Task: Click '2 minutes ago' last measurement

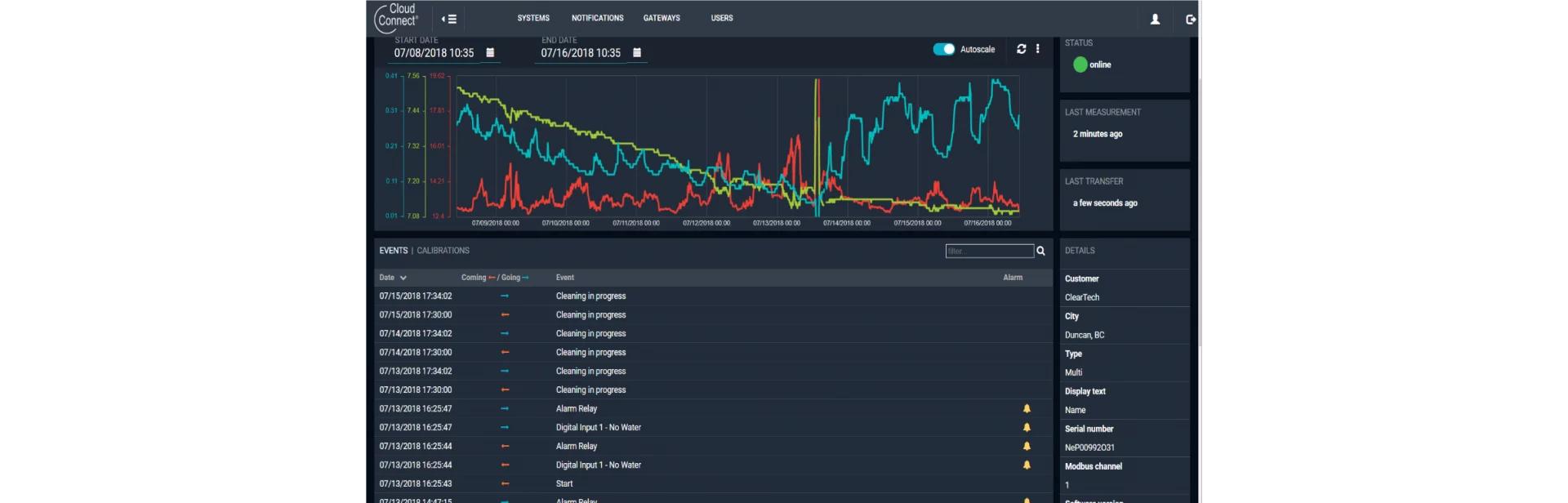Action: tap(1098, 134)
